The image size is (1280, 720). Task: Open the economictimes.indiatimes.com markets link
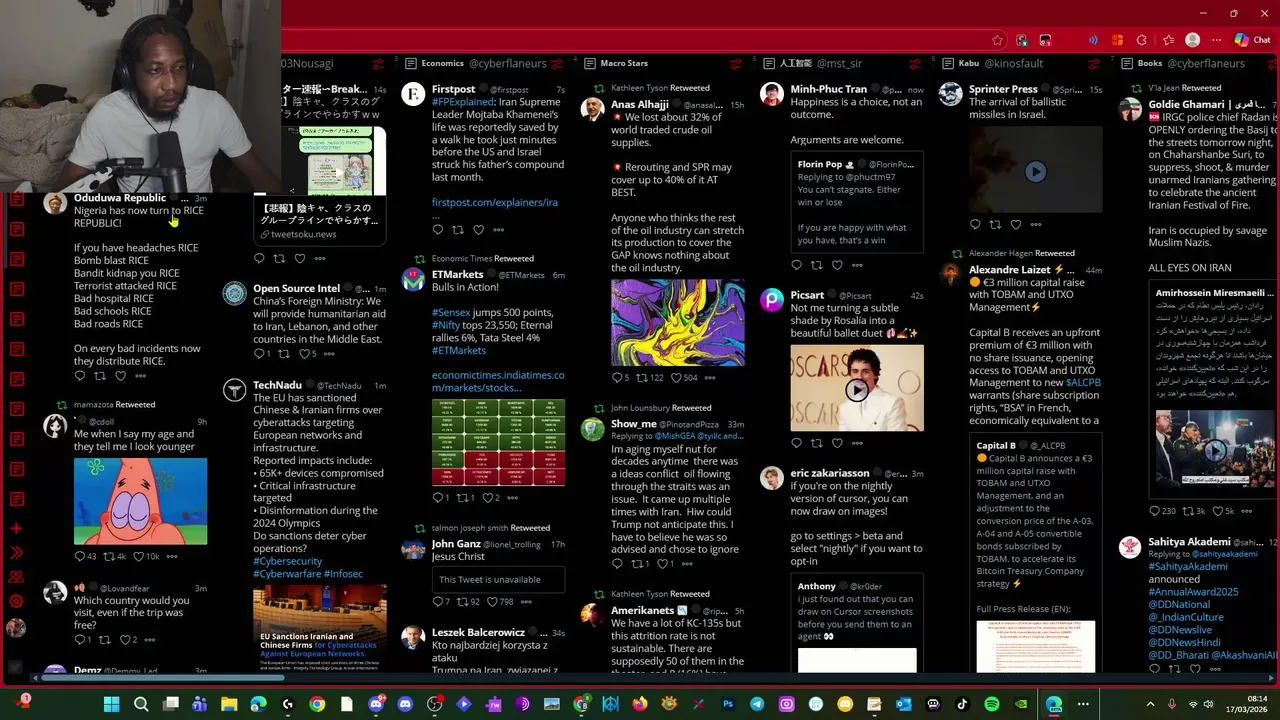[x=498, y=381]
